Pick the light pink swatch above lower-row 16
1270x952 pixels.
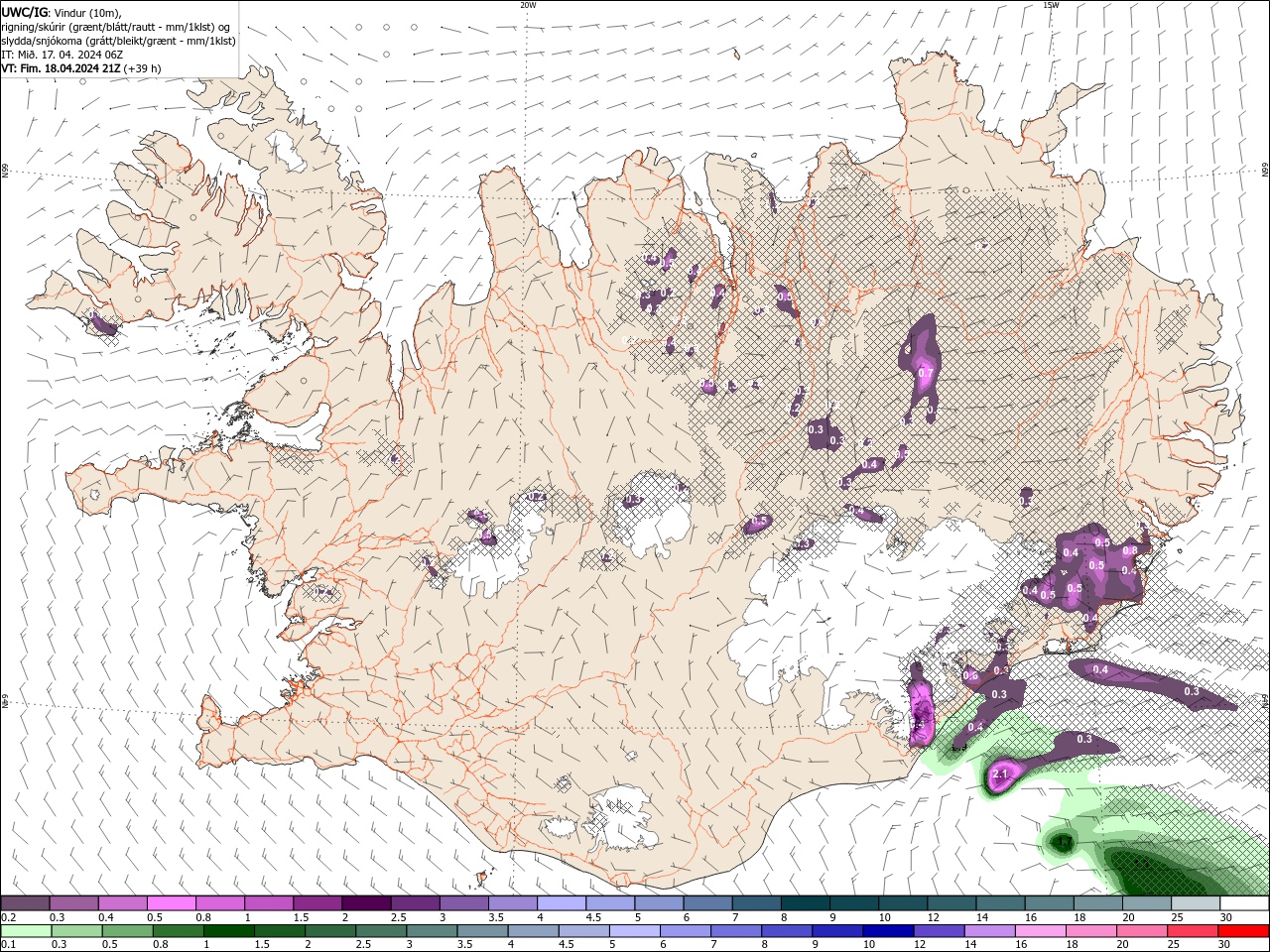1040,931
